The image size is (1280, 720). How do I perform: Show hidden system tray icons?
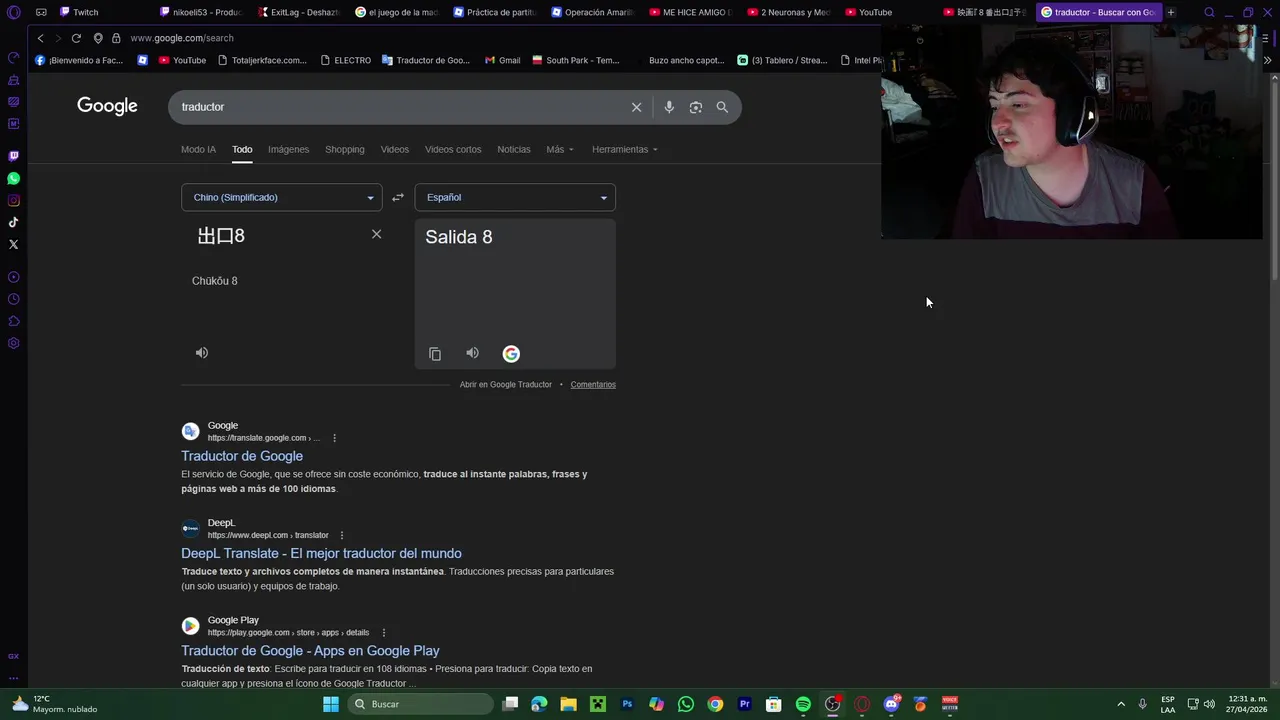click(x=1120, y=704)
